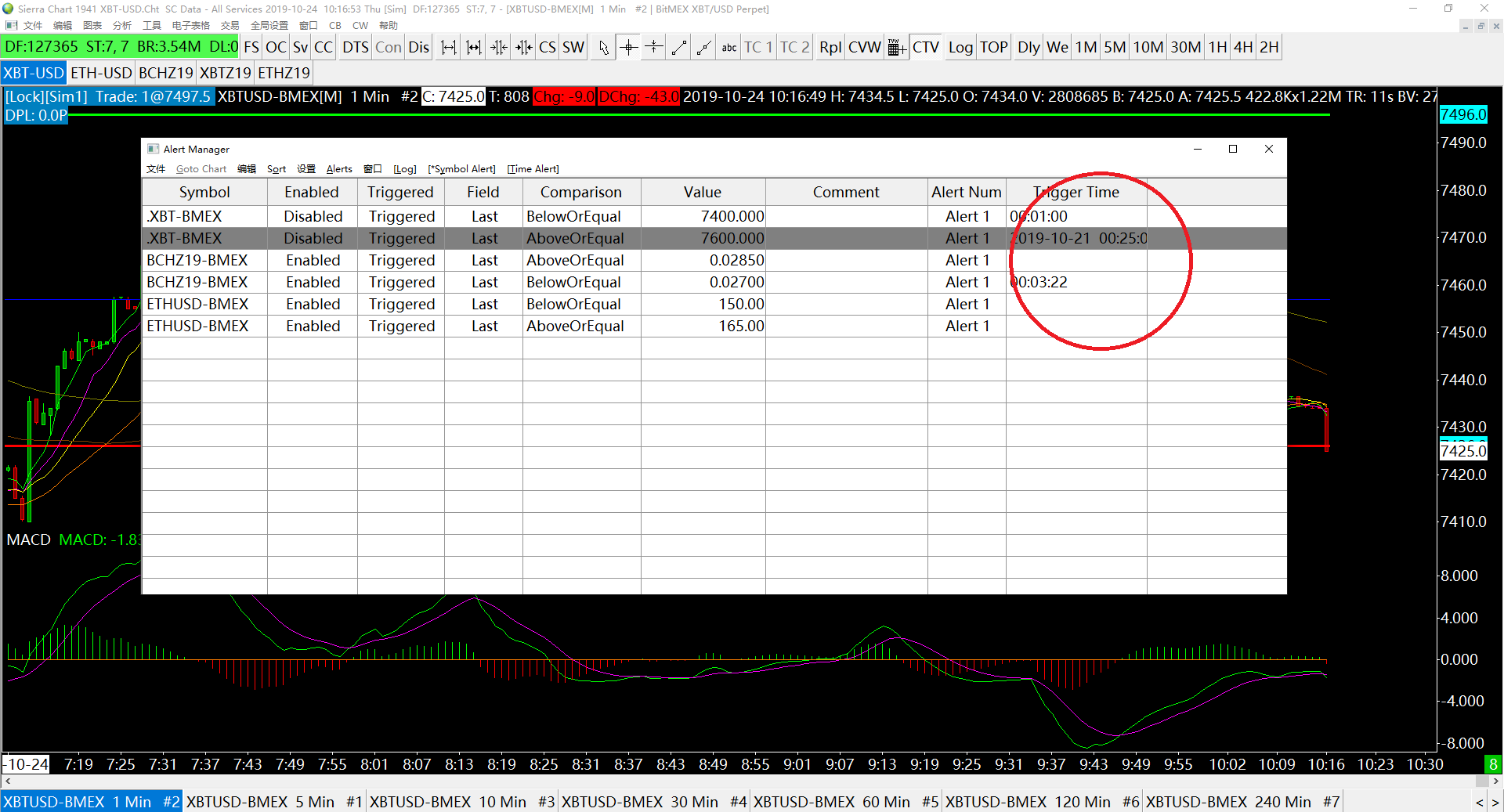
Task: Toggle the Log scale button
Action: (960, 48)
